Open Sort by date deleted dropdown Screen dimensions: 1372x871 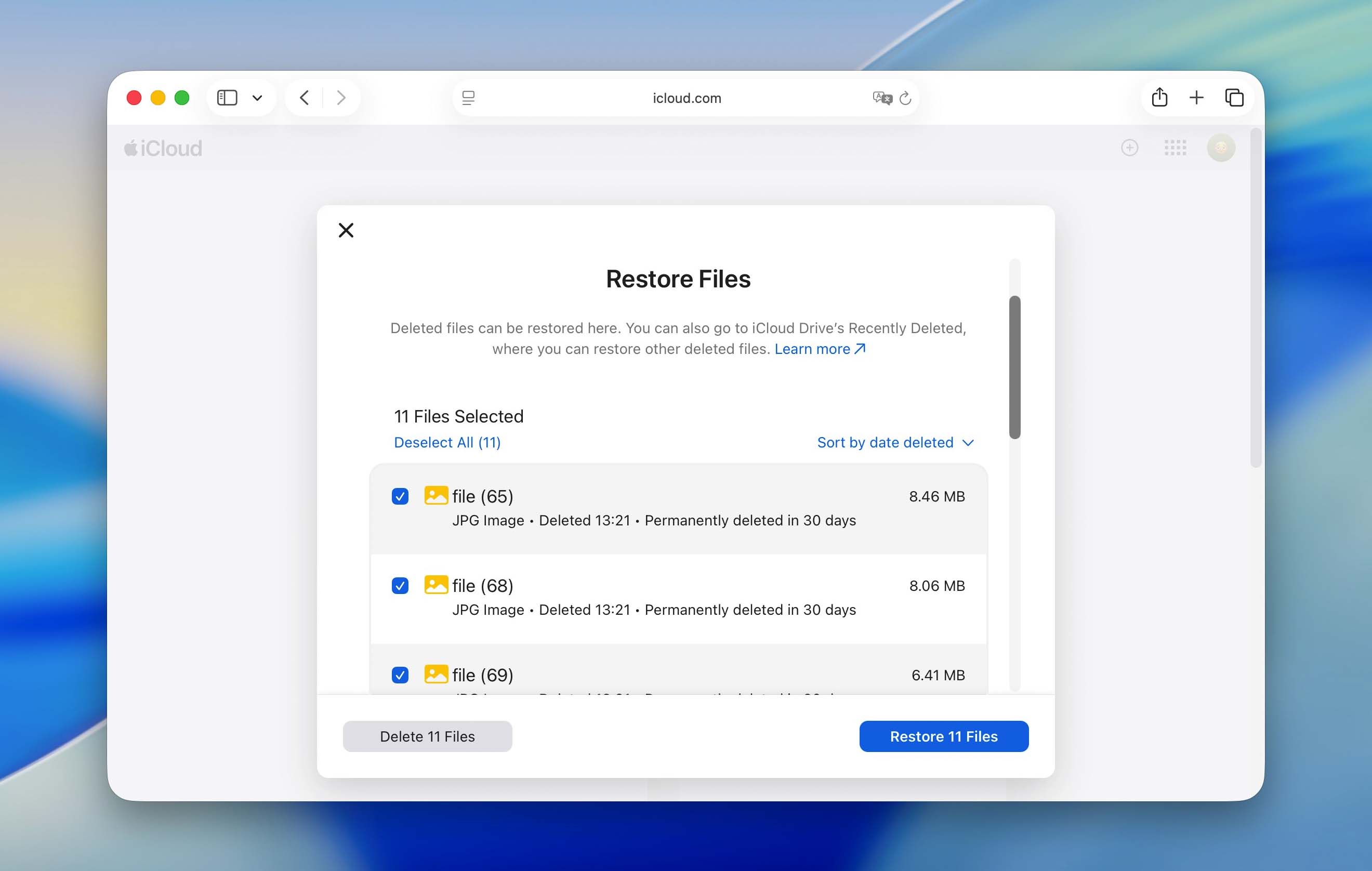[x=895, y=443]
